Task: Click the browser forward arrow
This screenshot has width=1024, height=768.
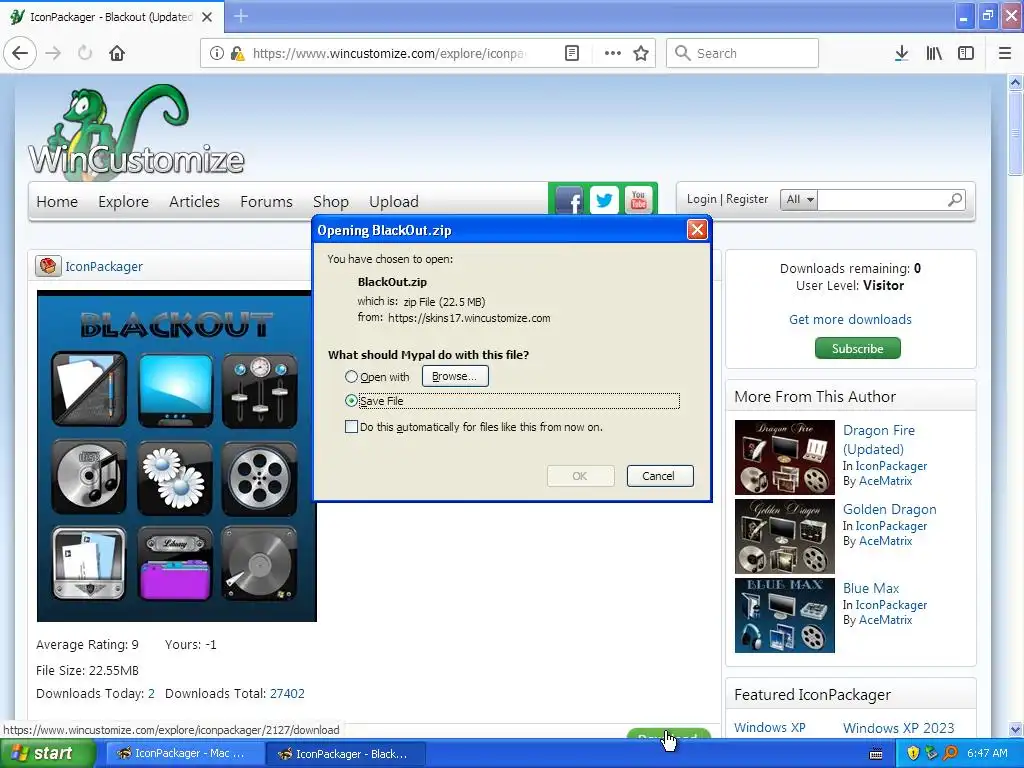Action: click(53, 53)
